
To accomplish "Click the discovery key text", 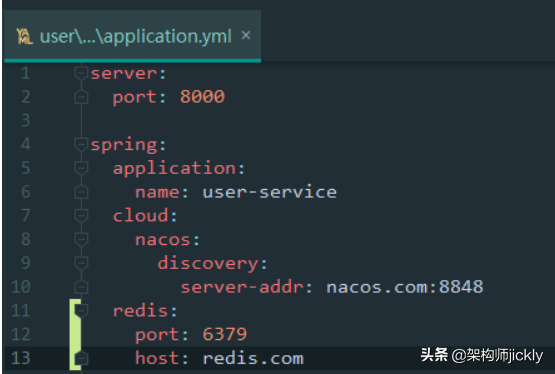I will (208, 264).
